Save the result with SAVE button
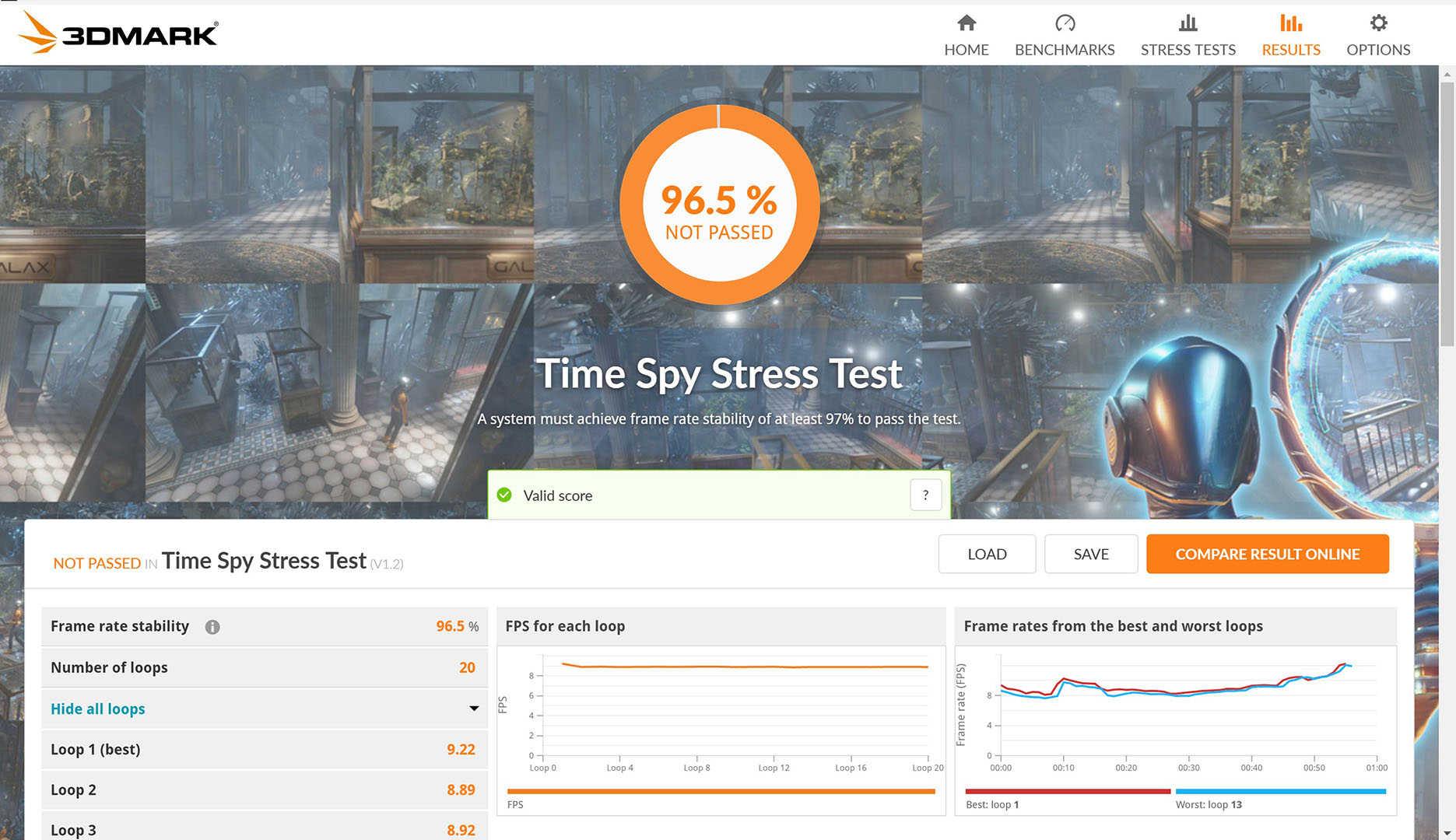The width and height of the screenshot is (1456, 840). [1091, 554]
